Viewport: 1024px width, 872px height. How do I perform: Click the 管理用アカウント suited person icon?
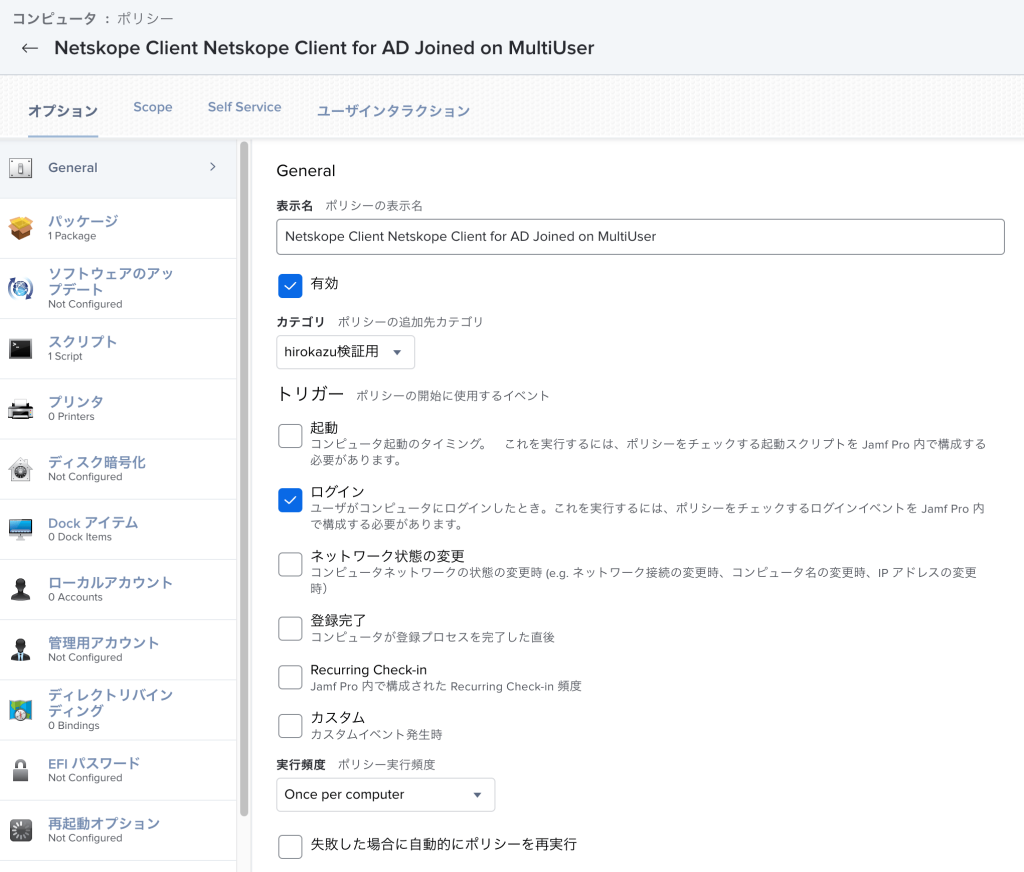click(x=20, y=649)
